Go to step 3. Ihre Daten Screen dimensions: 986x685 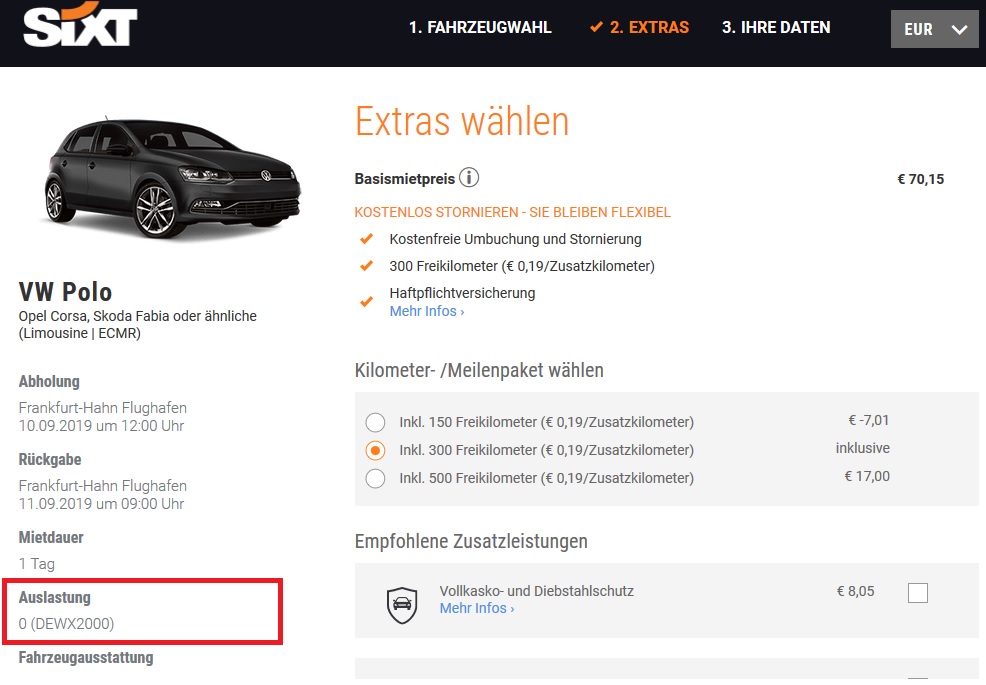776,28
